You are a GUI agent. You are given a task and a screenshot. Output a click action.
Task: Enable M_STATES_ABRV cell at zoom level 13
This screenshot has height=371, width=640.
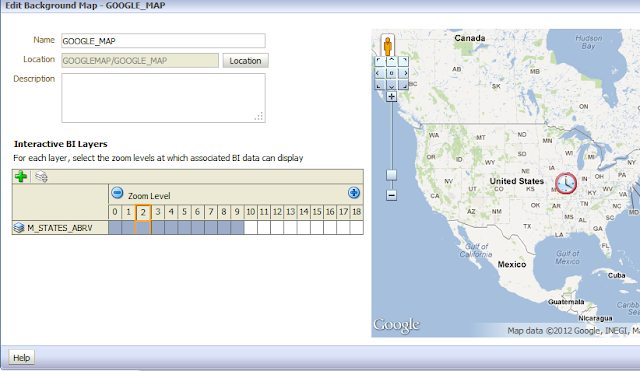pos(290,227)
